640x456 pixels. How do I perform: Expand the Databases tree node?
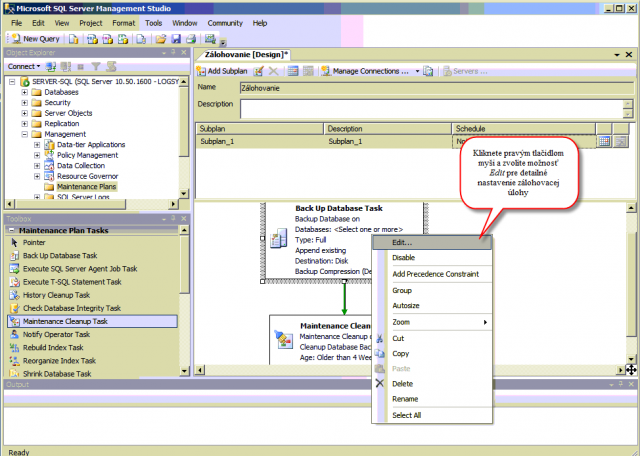pos(24,92)
